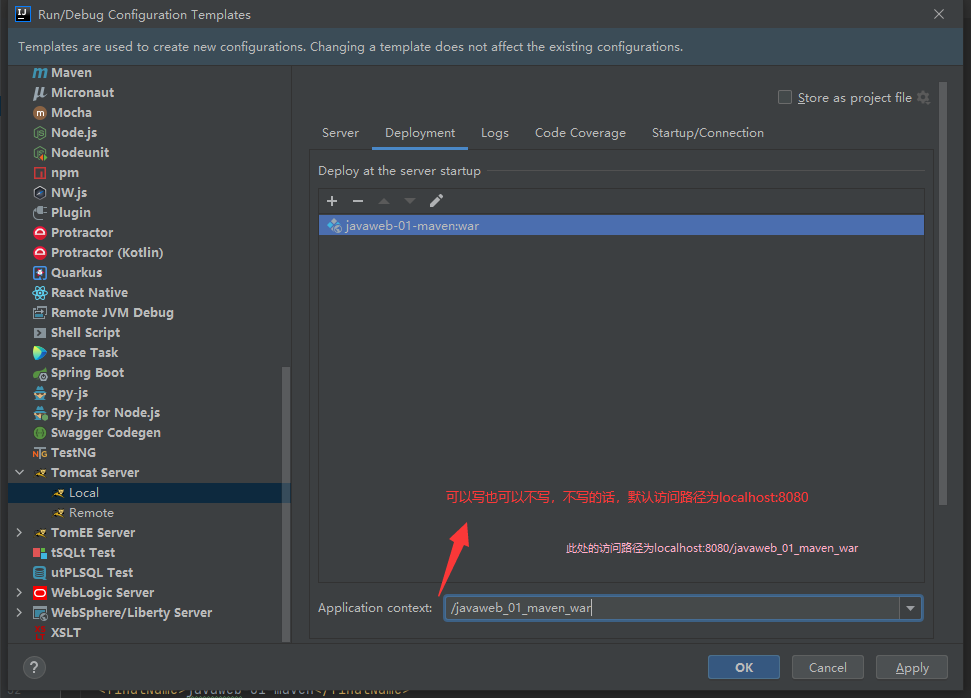Click the Swagger Codegen icon
This screenshot has width=971, height=698.
pos(40,433)
